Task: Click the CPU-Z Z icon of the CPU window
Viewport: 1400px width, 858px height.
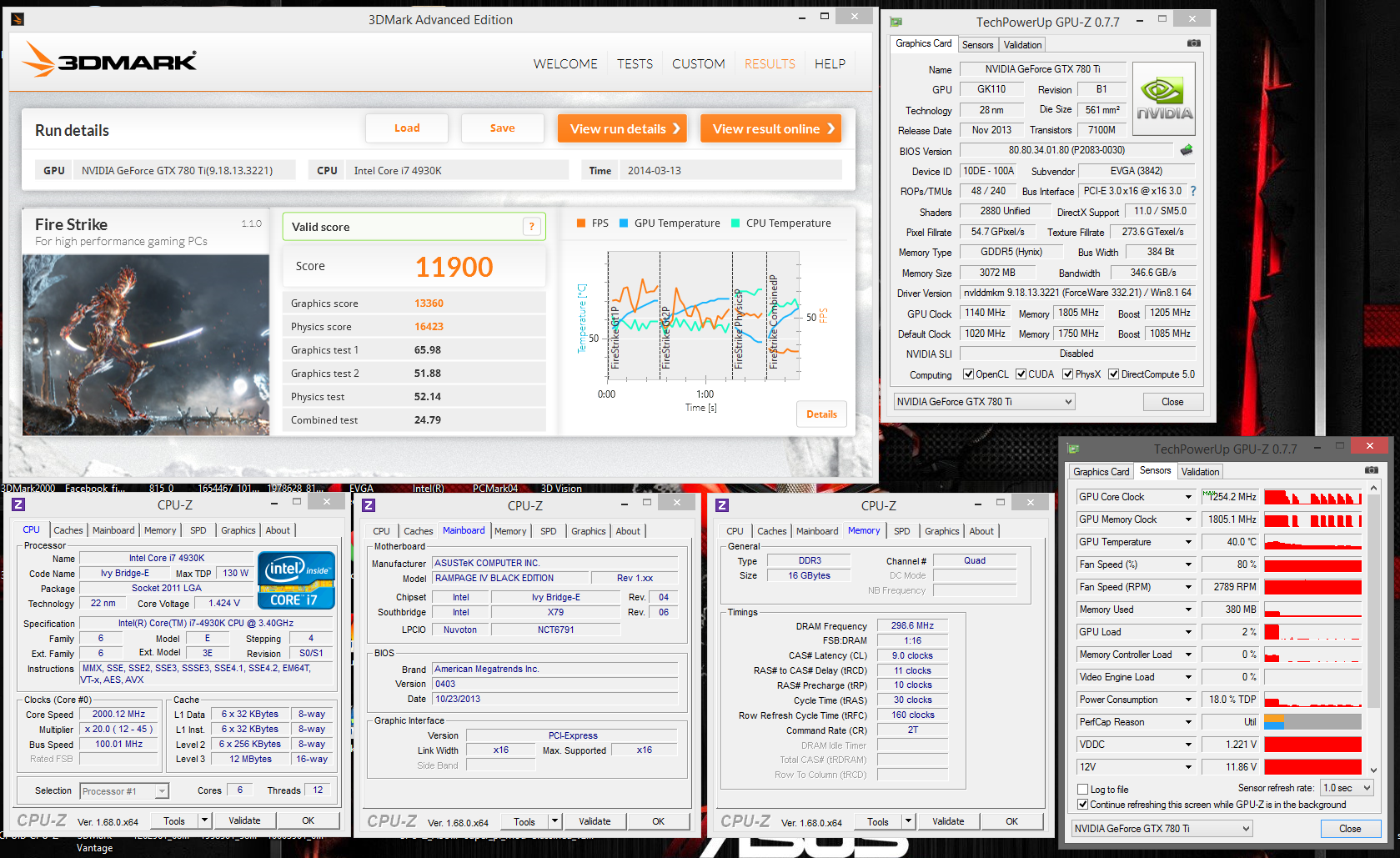Action: [18, 504]
